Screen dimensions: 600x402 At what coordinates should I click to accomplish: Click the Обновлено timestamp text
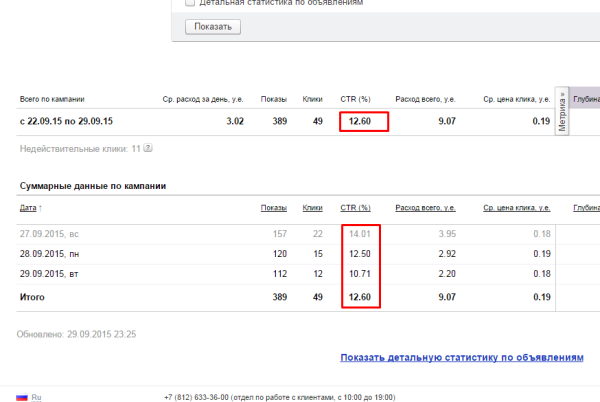76,334
